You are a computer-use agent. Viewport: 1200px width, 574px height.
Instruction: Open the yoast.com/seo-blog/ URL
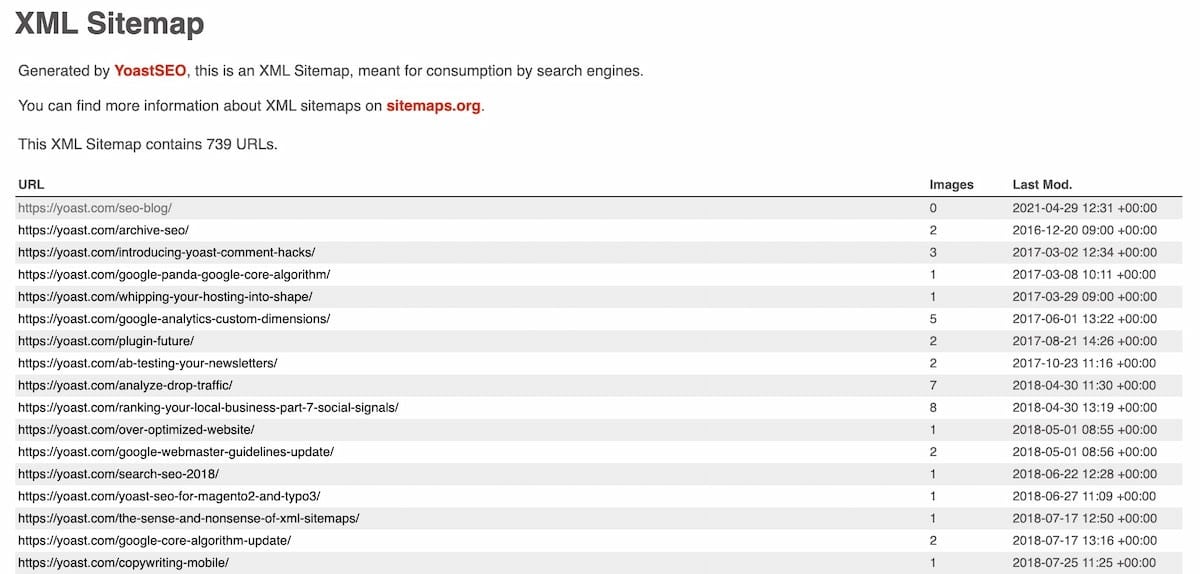[x=95, y=208]
